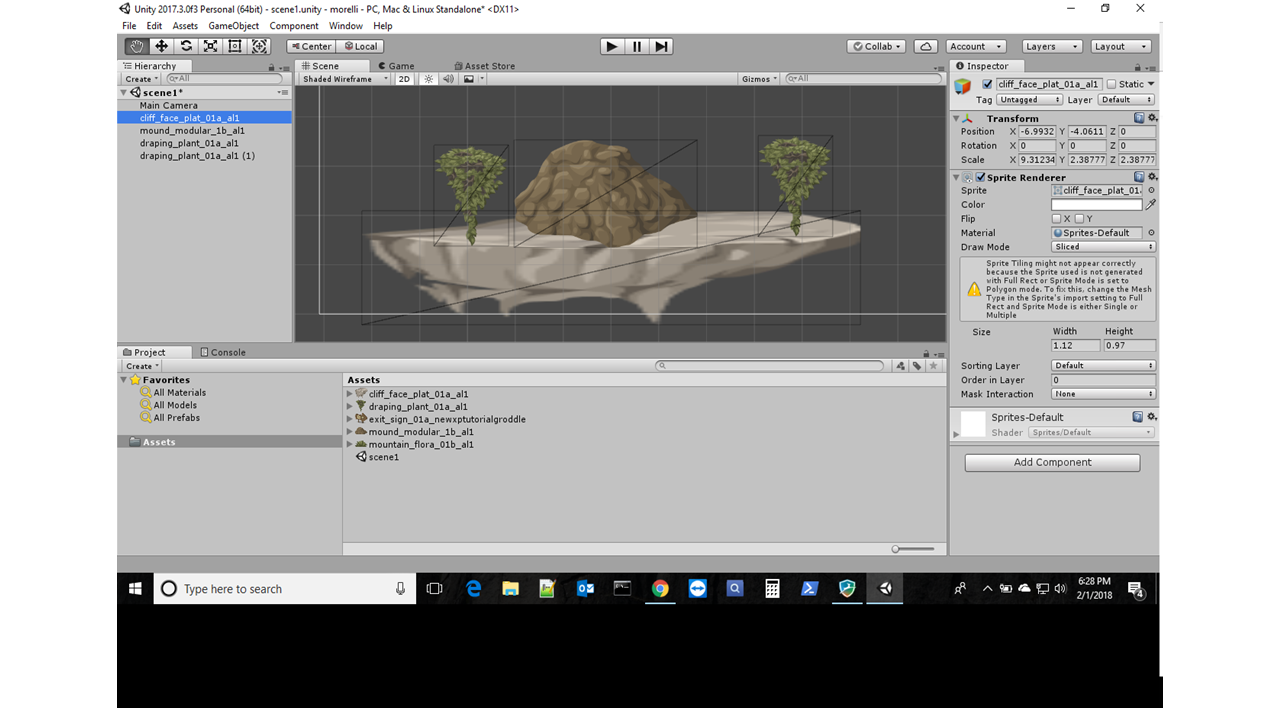Open Sprite Renderer help icon
1280x720 pixels.
(1139, 177)
